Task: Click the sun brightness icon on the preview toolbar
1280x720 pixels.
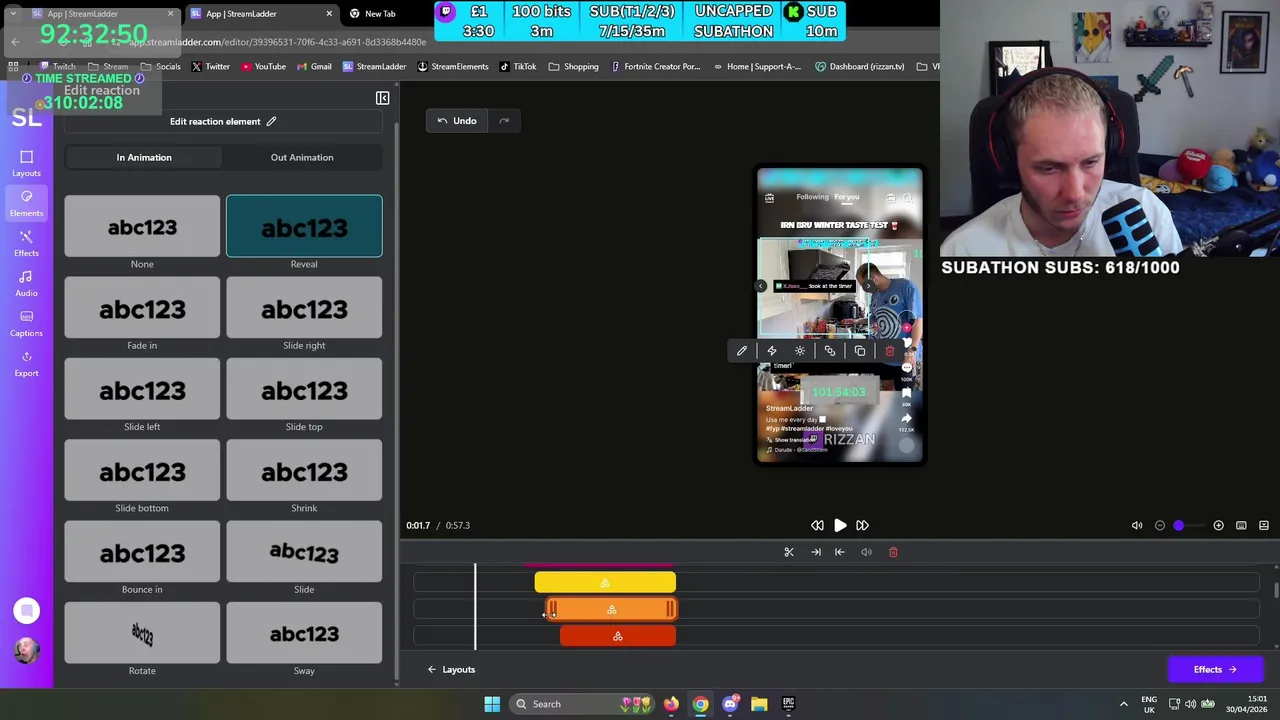Action: (x=800, y=351)
